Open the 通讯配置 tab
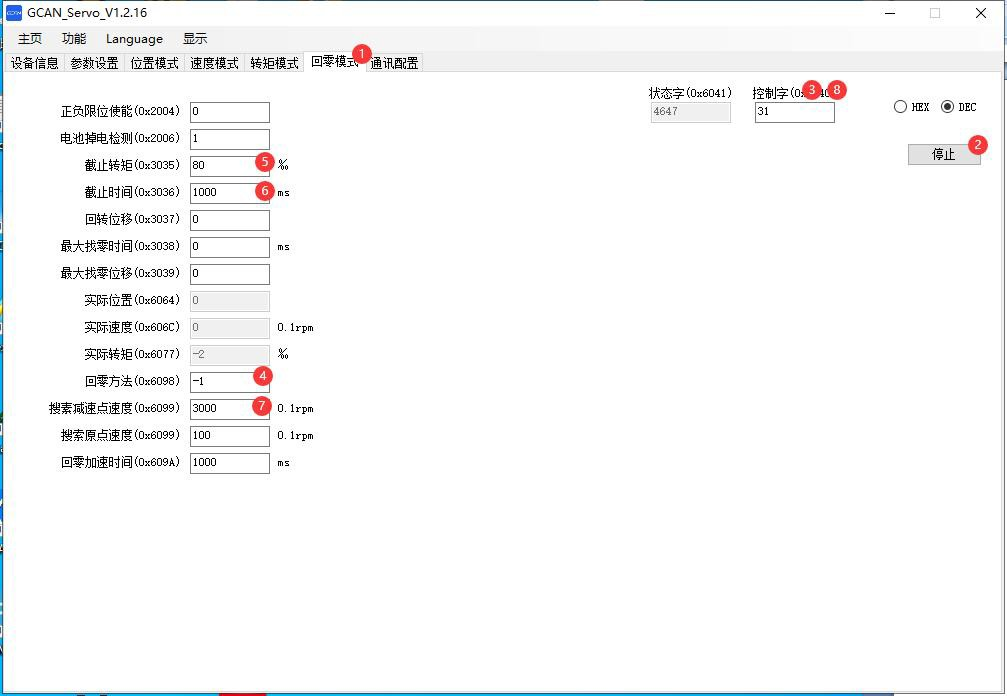 [x=394, y=63]
